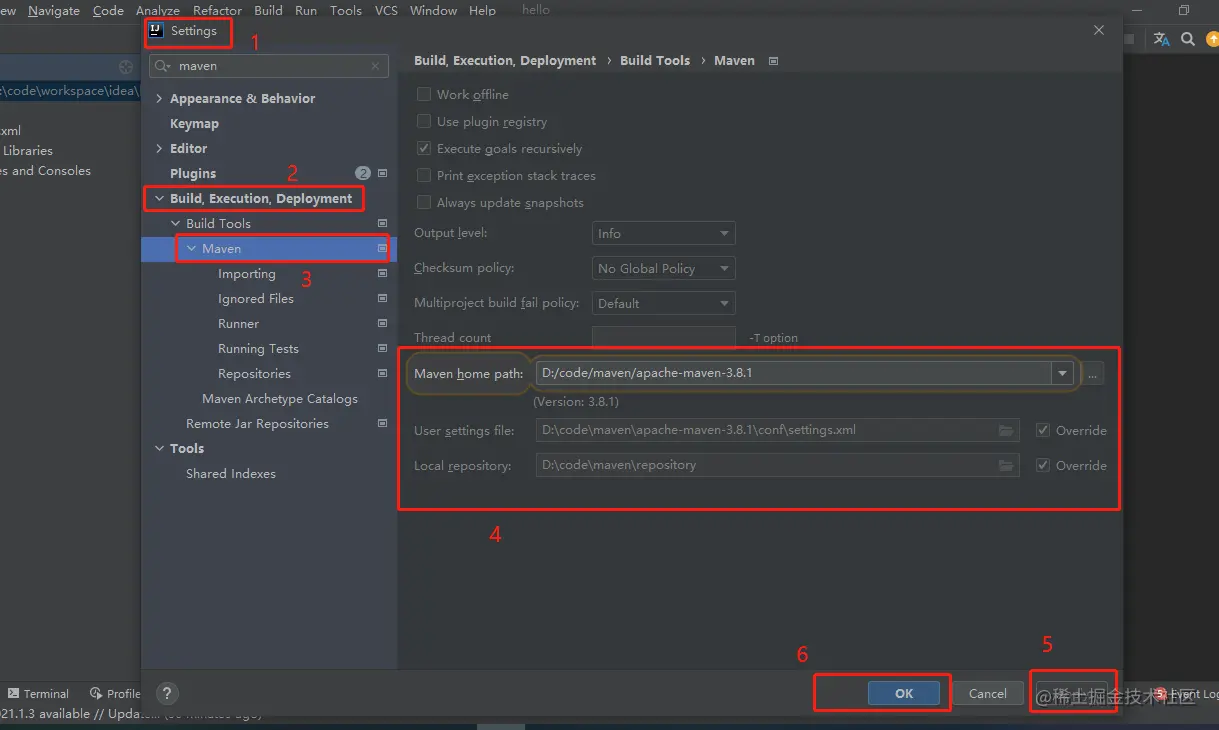Click Build Tools in breadcrumb

[655, 60]
